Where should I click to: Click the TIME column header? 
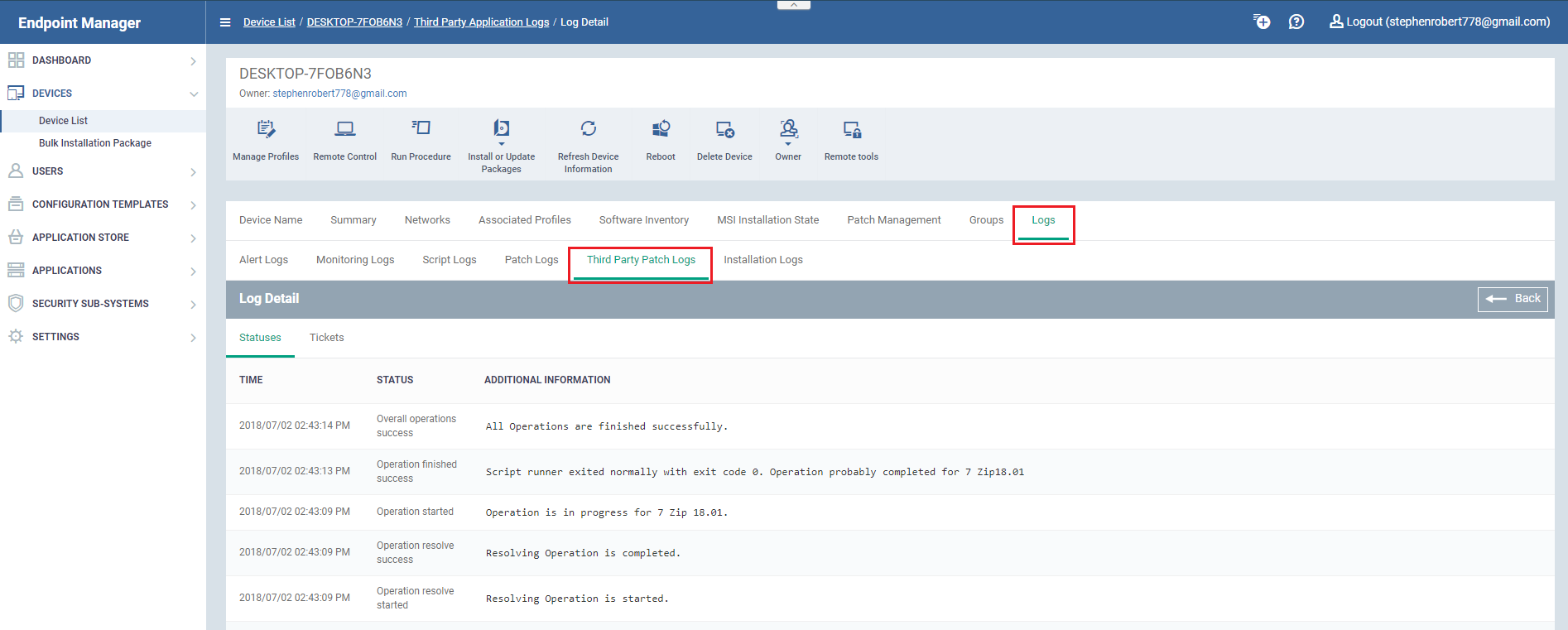[x=251, y=380]
